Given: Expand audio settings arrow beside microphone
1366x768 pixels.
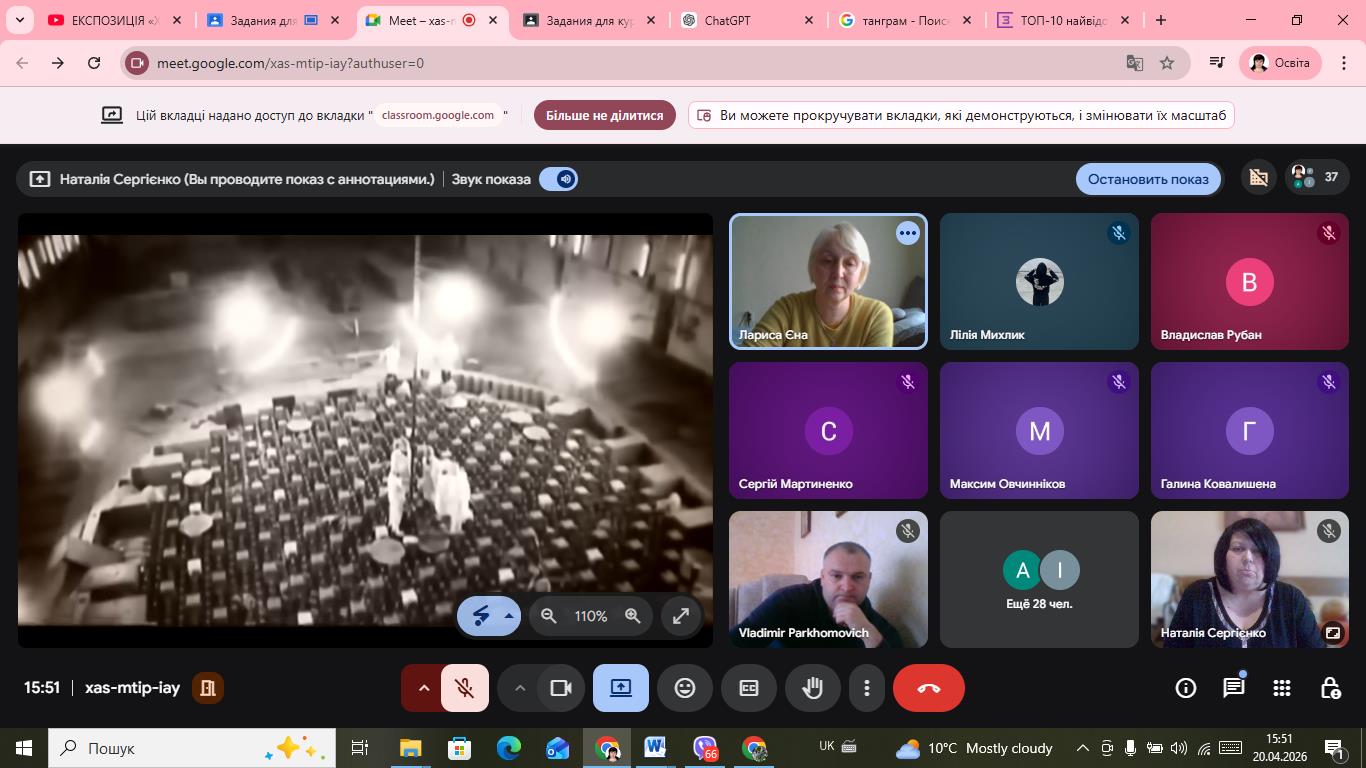Looking at the screenshot, I should pyautogui.click(x=423, y=688).
